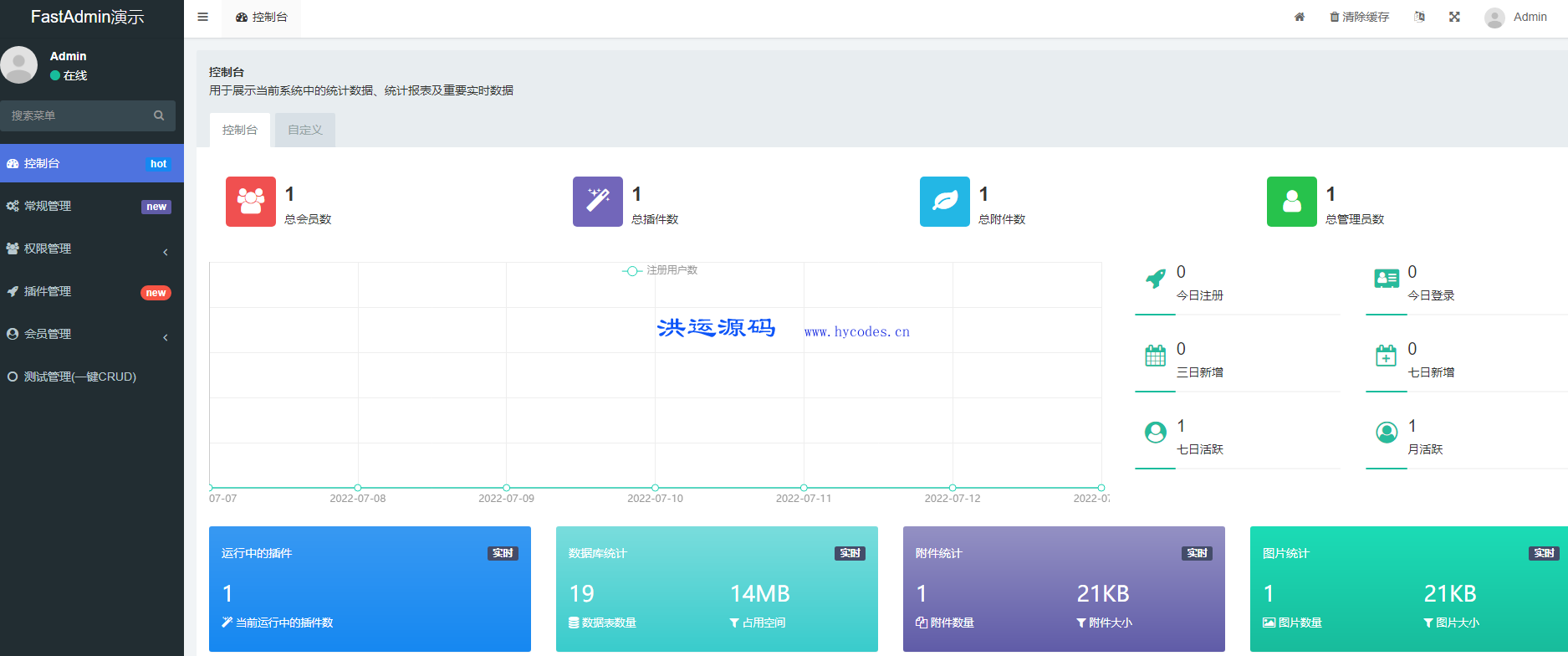Click the 权限管理 users icon
The height and width of the screenshot is (656, 1568).
pos(13,249)
